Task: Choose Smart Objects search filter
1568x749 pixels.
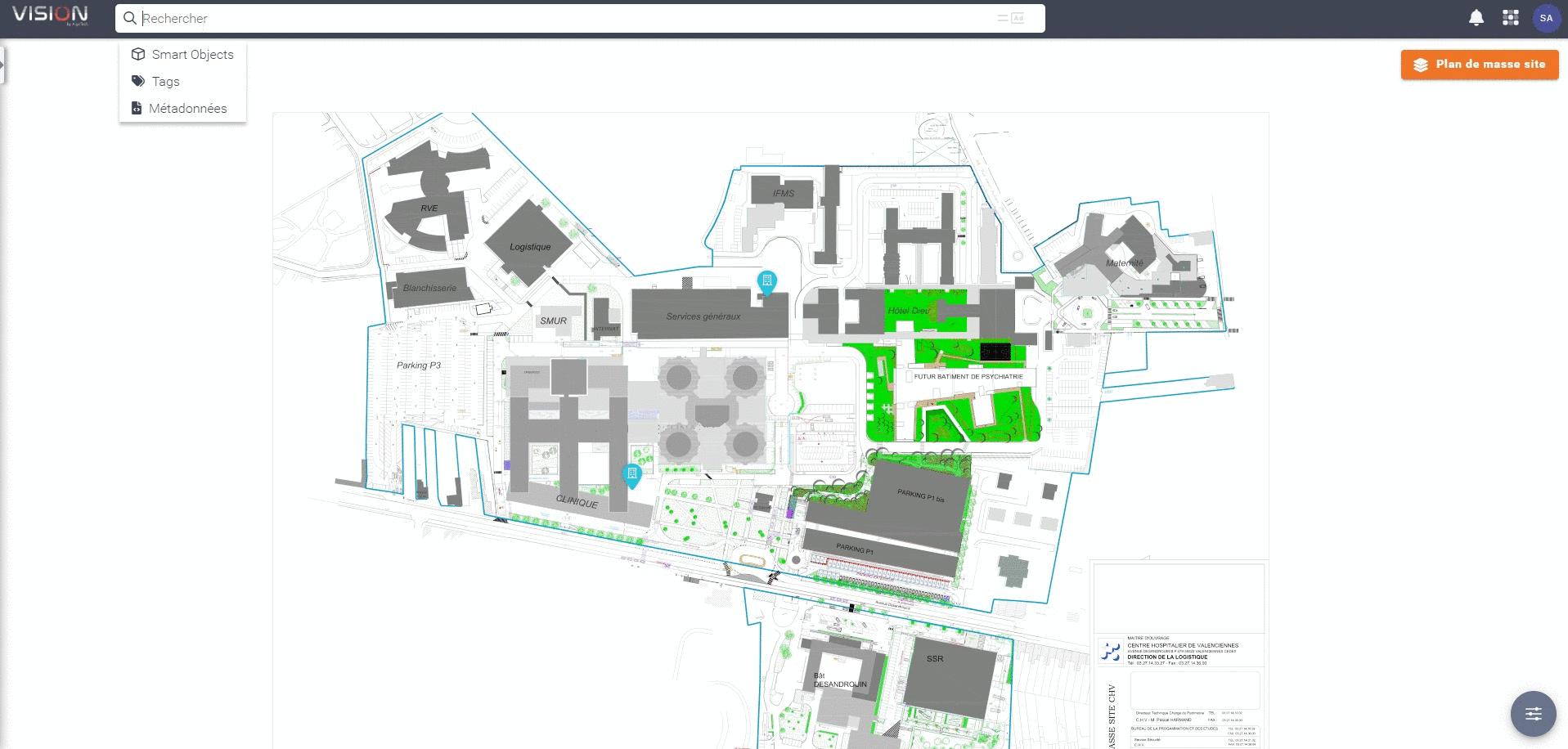Action: [182, 54]
